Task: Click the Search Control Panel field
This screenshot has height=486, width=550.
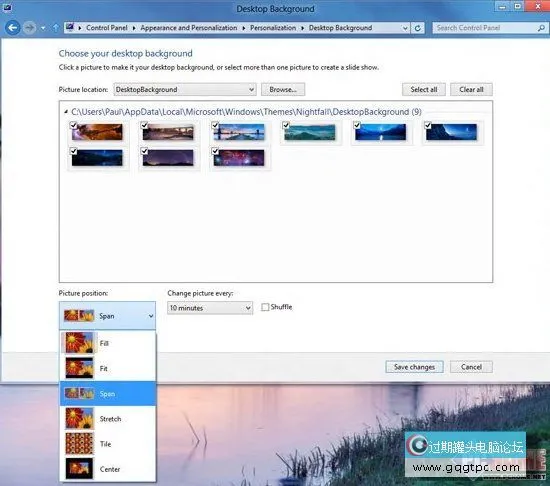Action: point(490,28)
